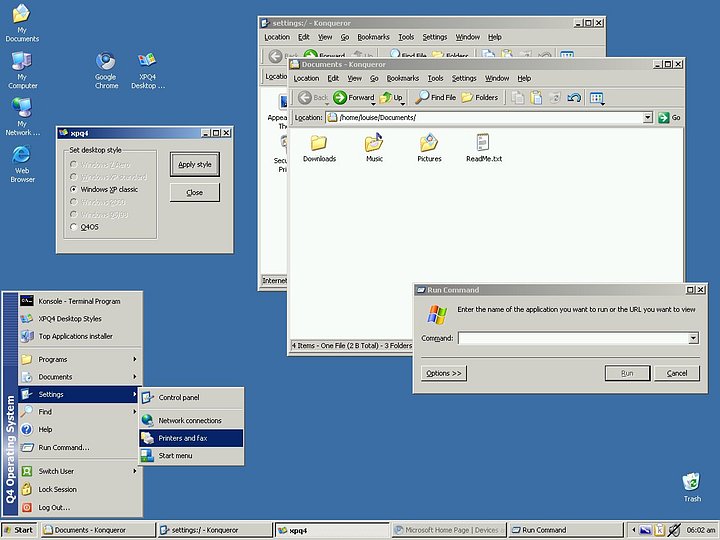Click the Find File magnifier icon in Konqueror

[x=423, y=97]
